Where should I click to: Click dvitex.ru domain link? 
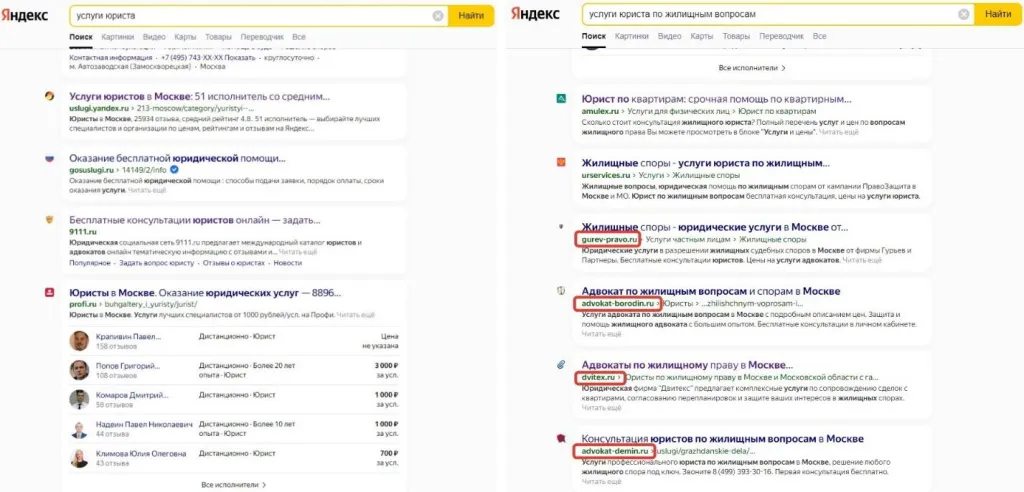pos(598,378)
